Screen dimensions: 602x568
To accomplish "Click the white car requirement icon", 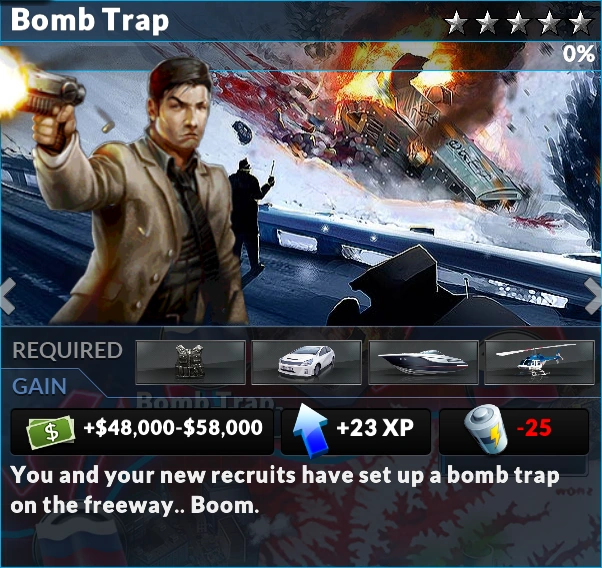I will [306, 362].
